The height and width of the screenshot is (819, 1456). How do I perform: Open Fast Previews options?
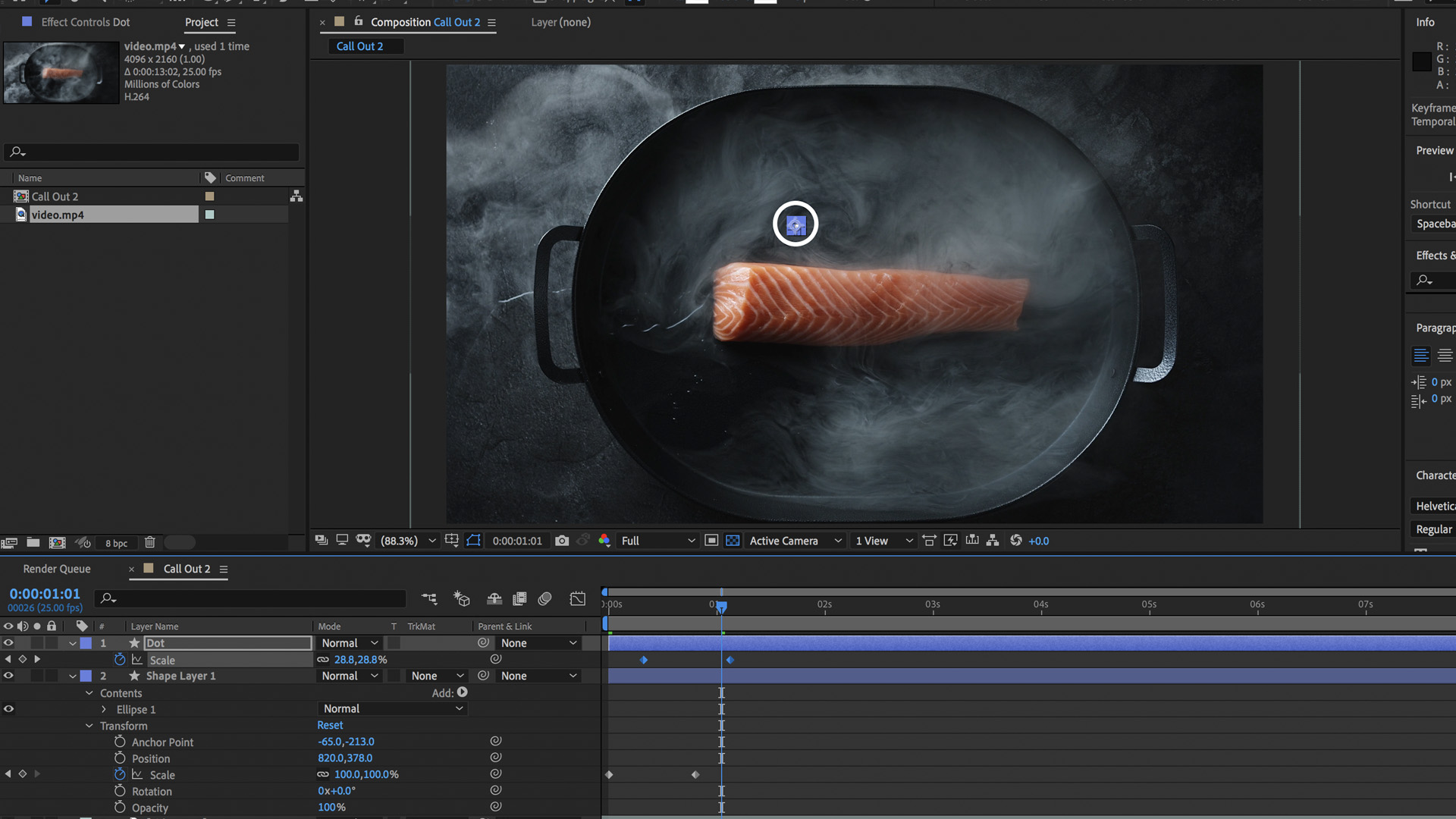pos(951,541)
